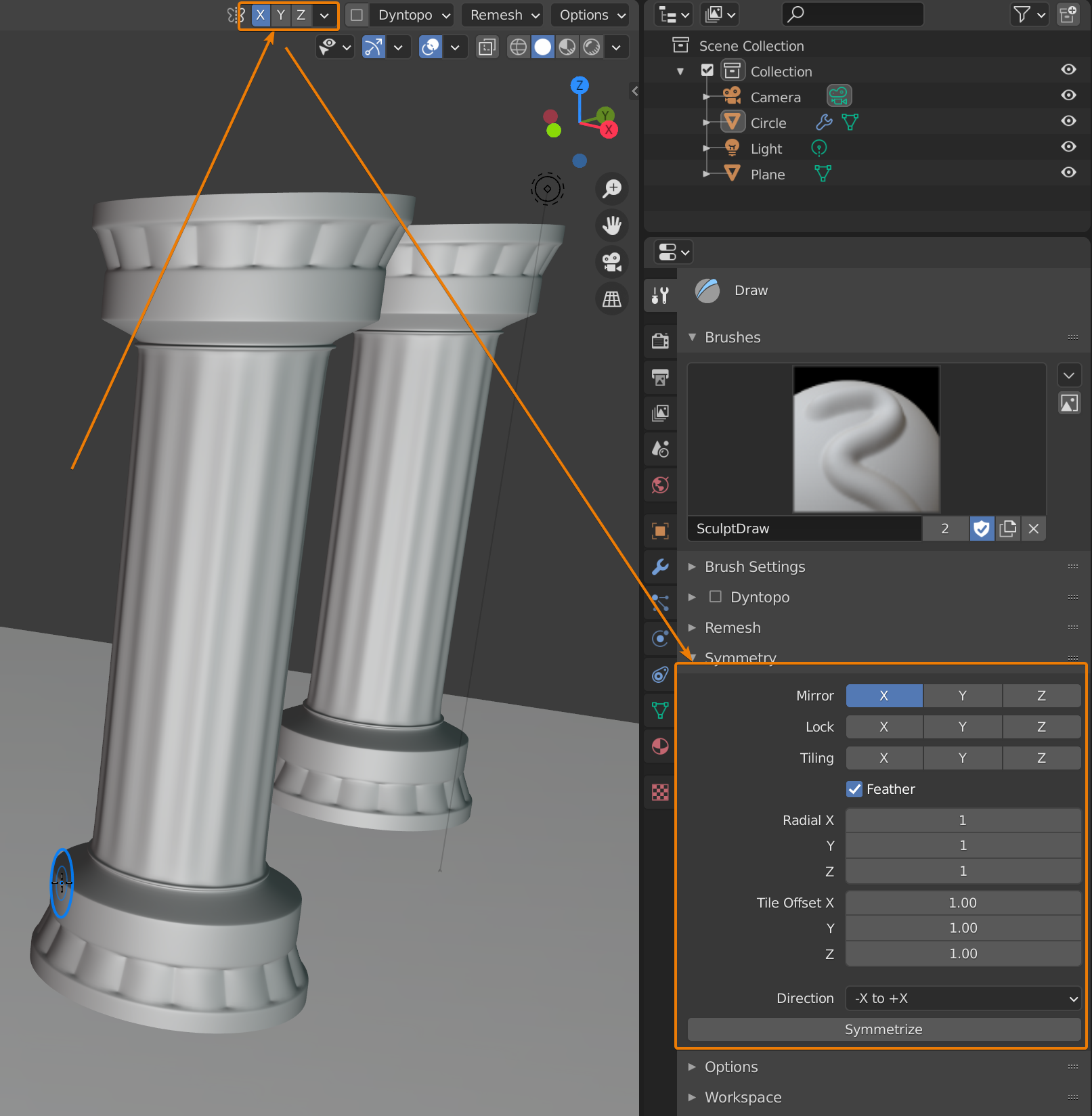Select solid viewport shading mode
Screen dimensions: 1092x1116
coord(543,47)
